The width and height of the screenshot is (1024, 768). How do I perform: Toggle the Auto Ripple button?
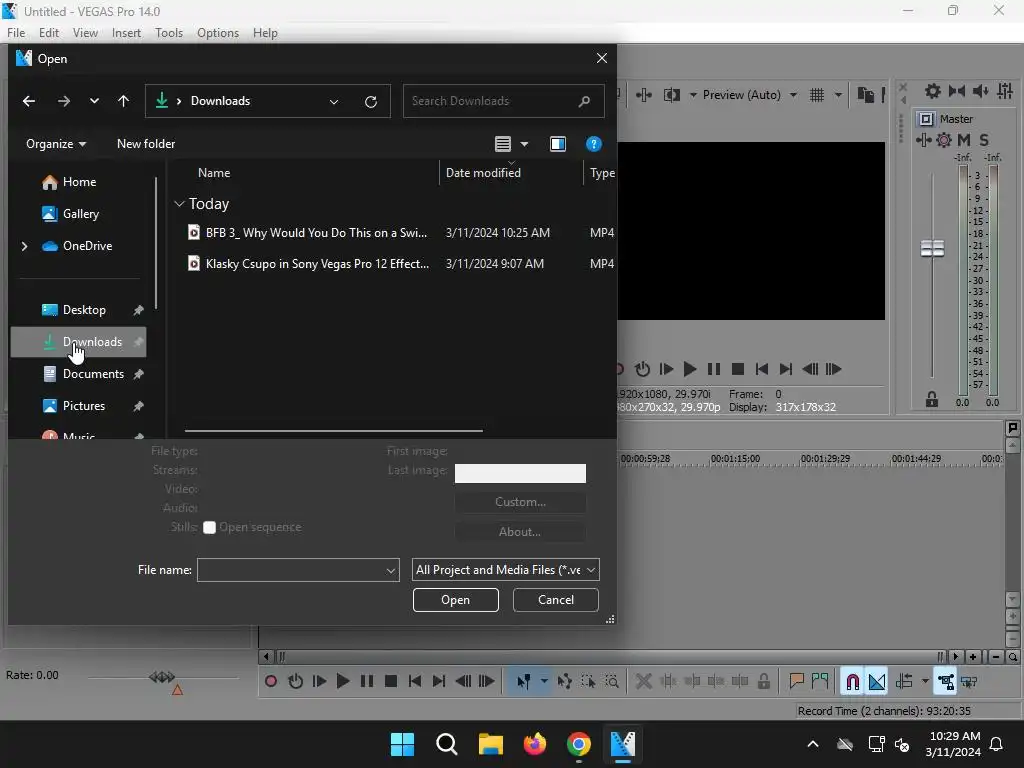(x=904, y=682)
